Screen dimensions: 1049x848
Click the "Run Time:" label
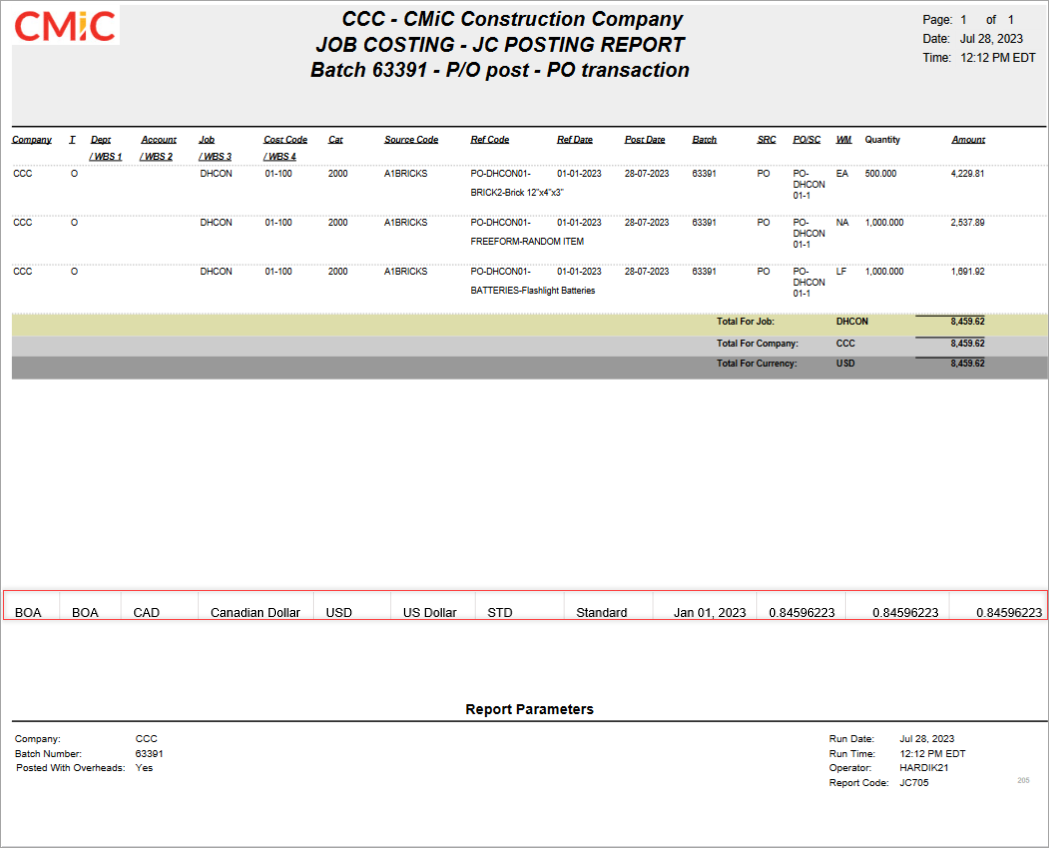tap(852, 754)
